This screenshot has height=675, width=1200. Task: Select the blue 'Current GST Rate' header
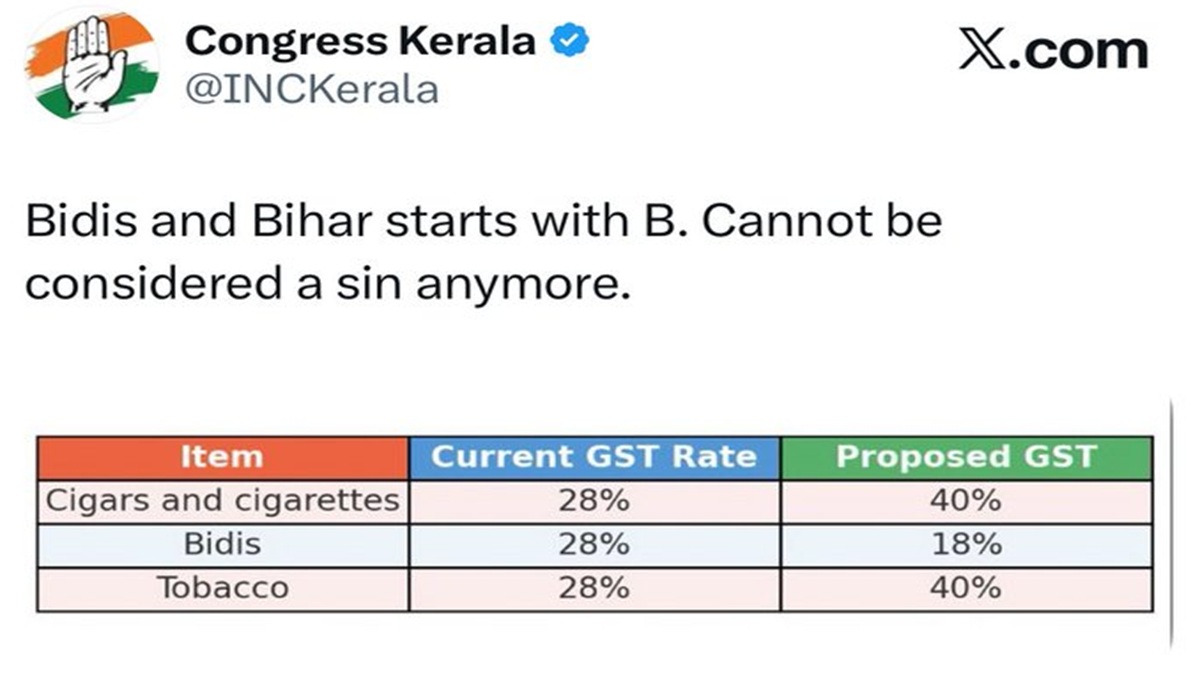pyautogui.click(x=594, y=457)
